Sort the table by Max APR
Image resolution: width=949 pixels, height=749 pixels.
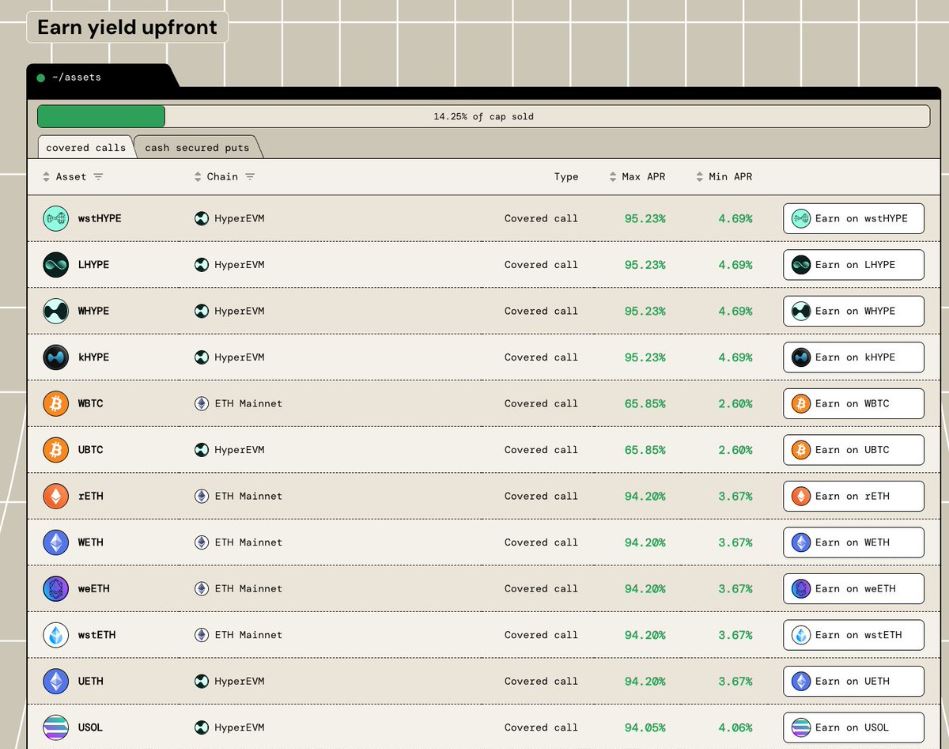(612, 177)
